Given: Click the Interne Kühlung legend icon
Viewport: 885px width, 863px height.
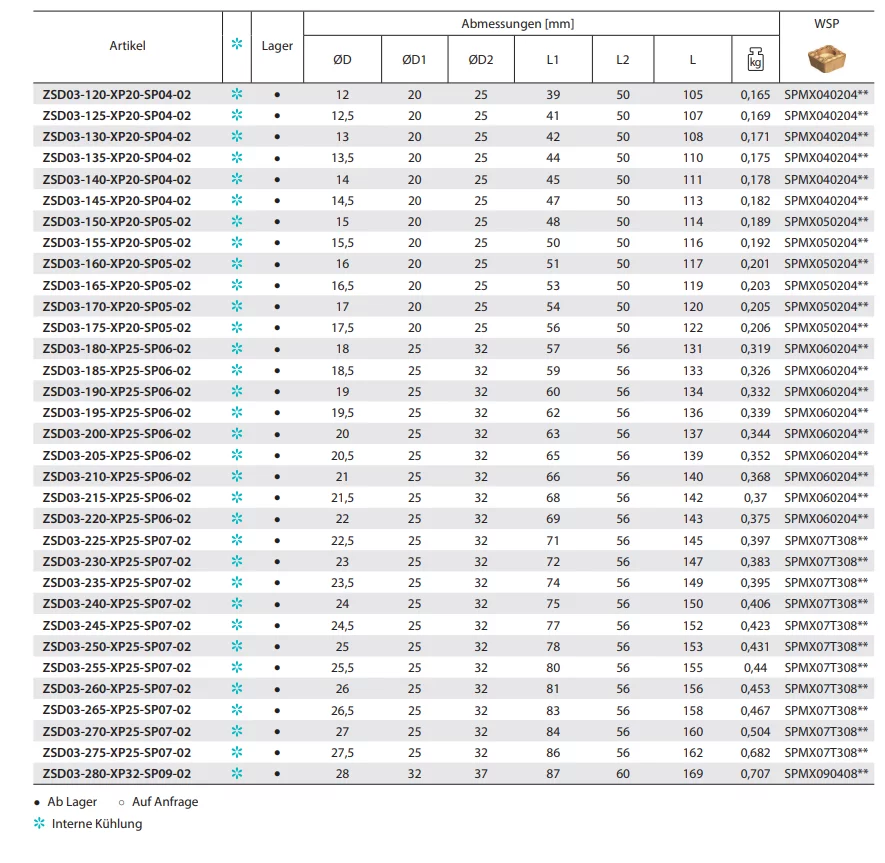Looking at the screenshot, I should 40,824.
